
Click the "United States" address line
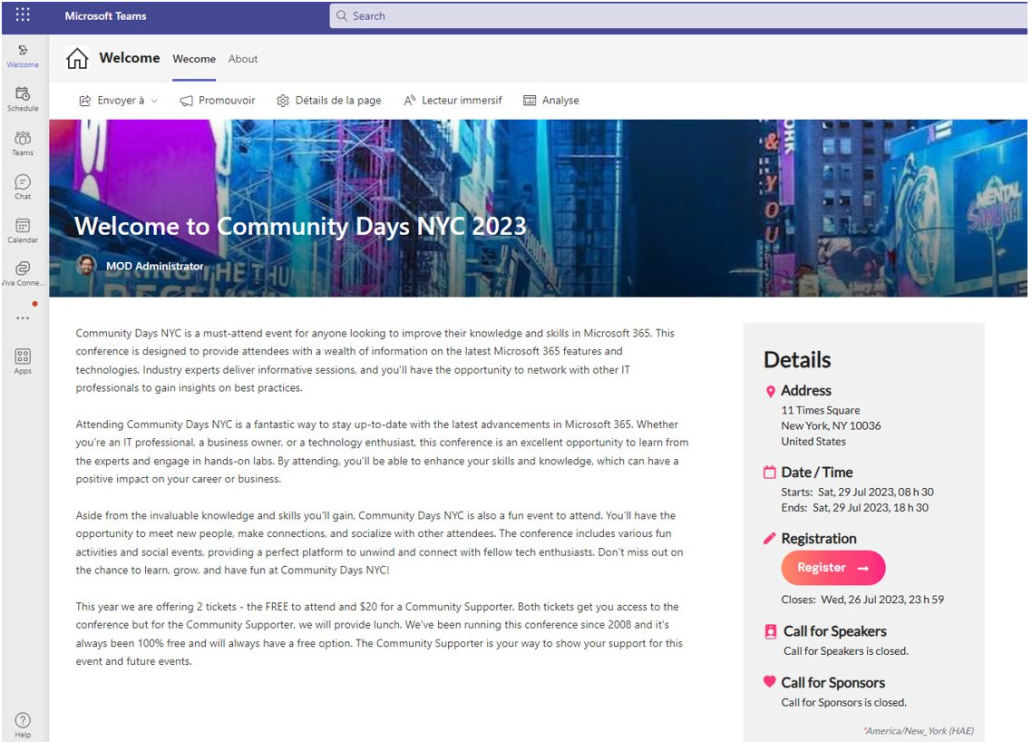[x=813, y=442]
